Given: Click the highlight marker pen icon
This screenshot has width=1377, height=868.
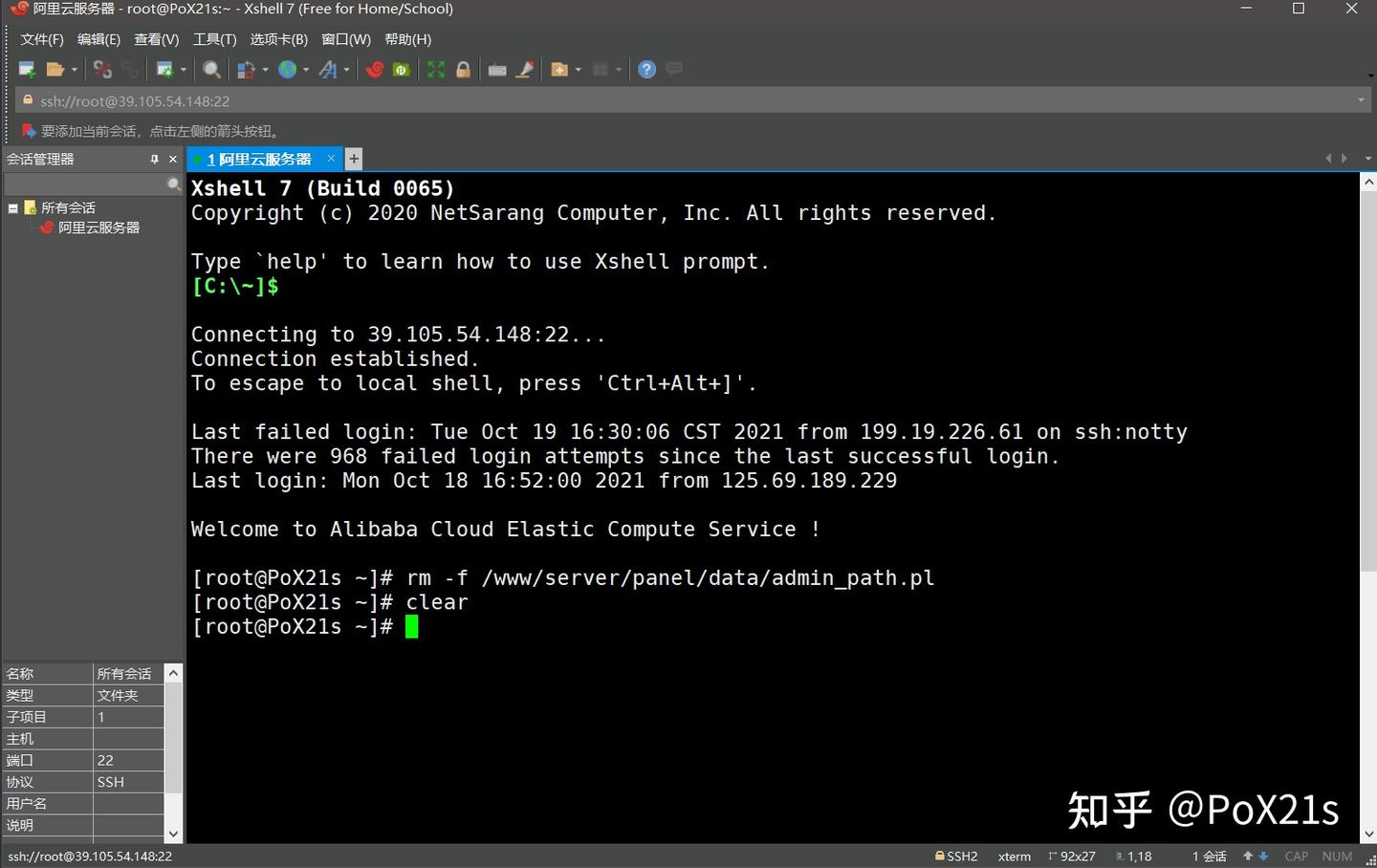Looking at the screenshot, I should tap(524, 70).
